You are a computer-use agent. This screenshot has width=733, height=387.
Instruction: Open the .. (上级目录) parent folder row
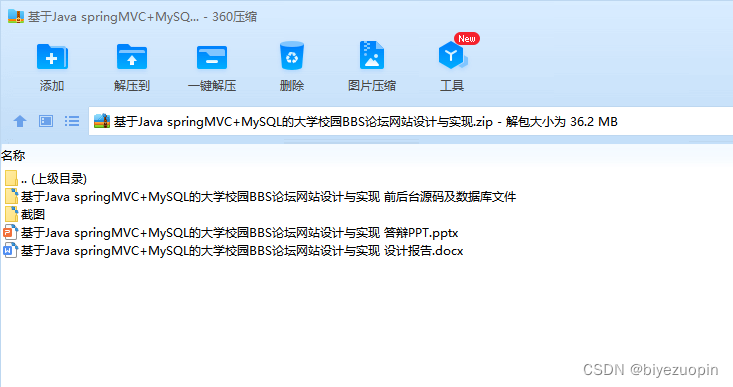[x=45, y=179]
